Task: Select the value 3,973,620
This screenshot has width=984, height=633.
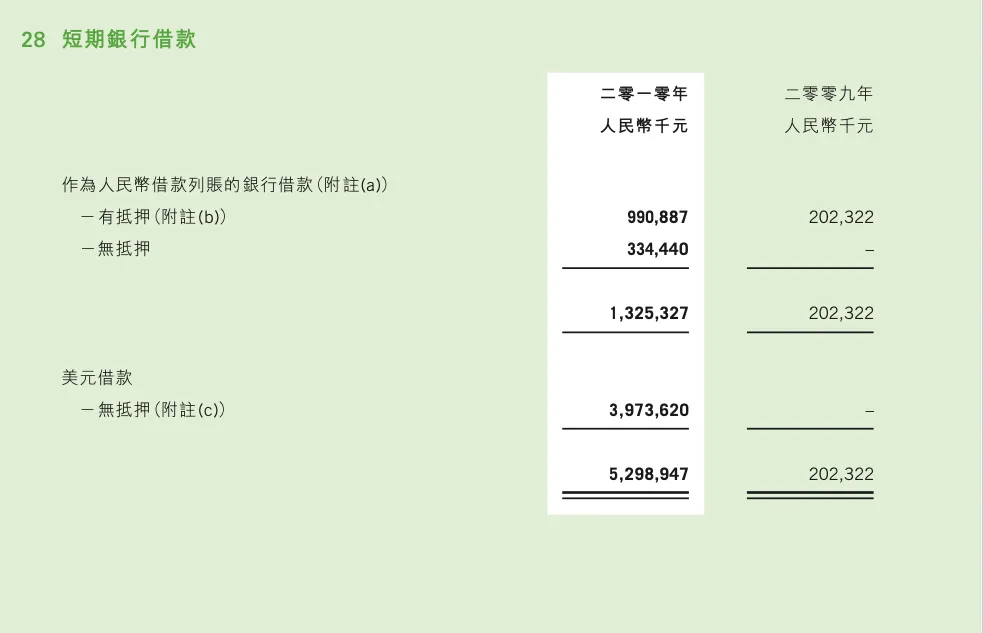Action: (x=648, y=410)
